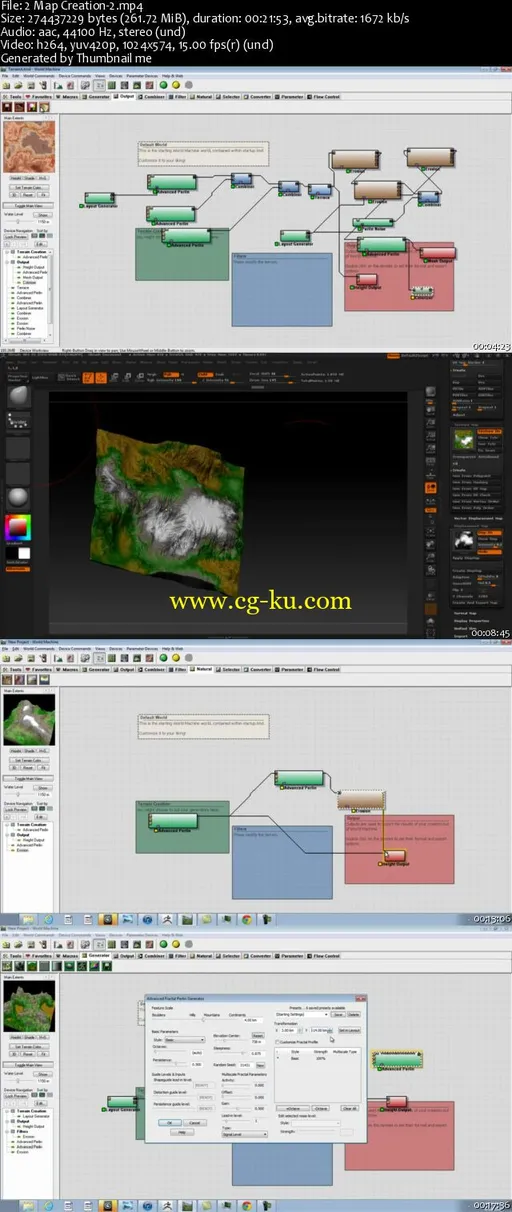Screen dimensions: 512x1212
Task: Click the selected erosion node in 00:13:06 frame
Action: tap(361, 800)
